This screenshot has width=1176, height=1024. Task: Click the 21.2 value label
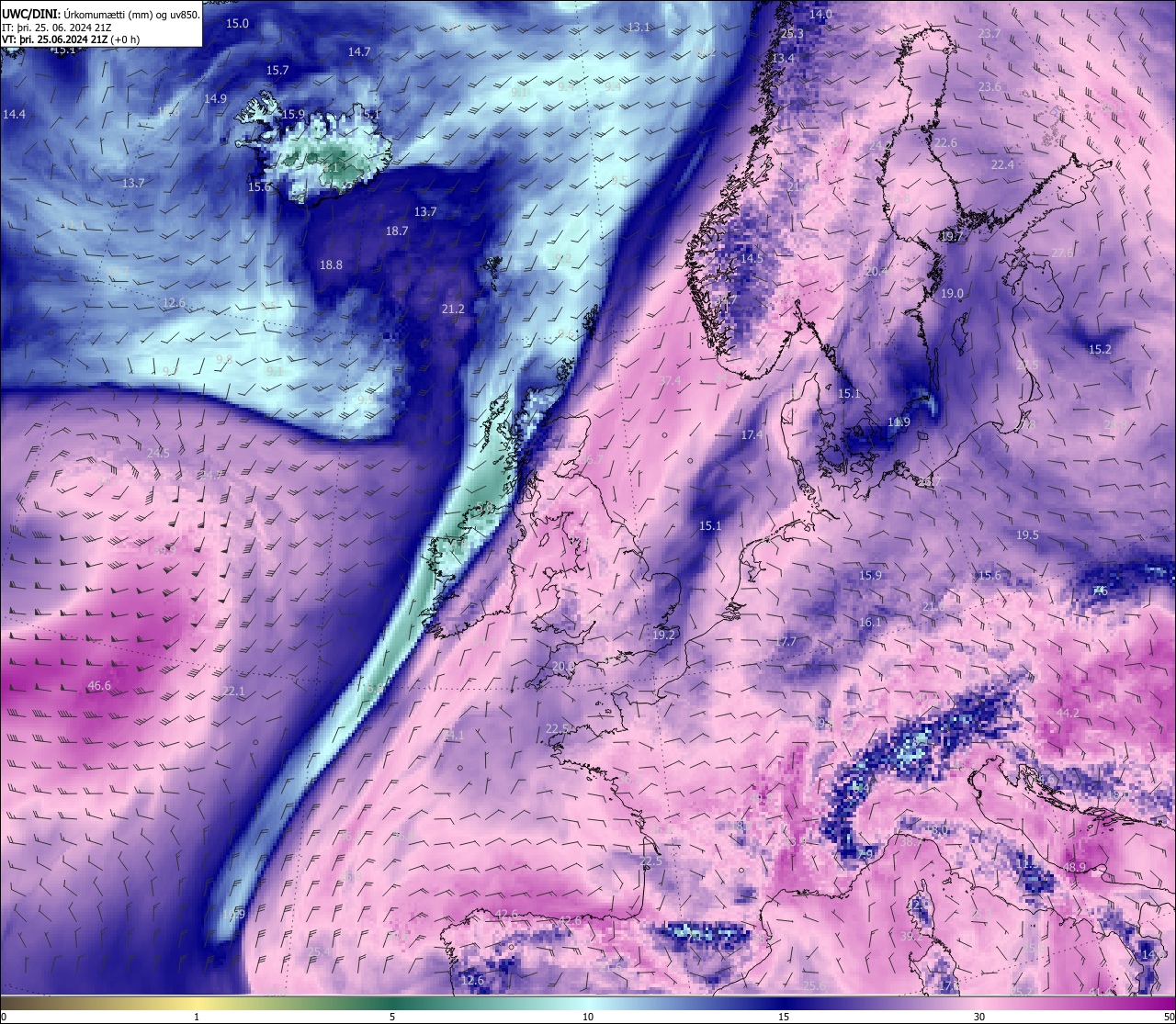coord(453,309)
